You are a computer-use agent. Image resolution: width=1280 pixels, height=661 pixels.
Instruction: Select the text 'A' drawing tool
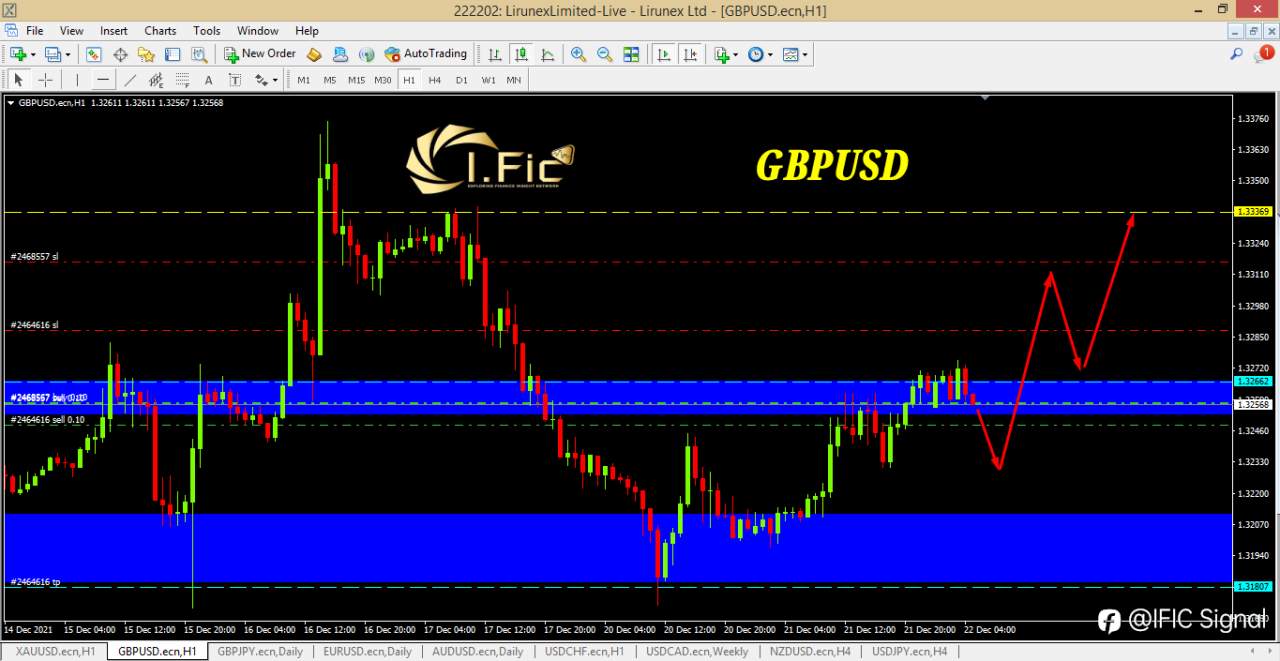208,80
